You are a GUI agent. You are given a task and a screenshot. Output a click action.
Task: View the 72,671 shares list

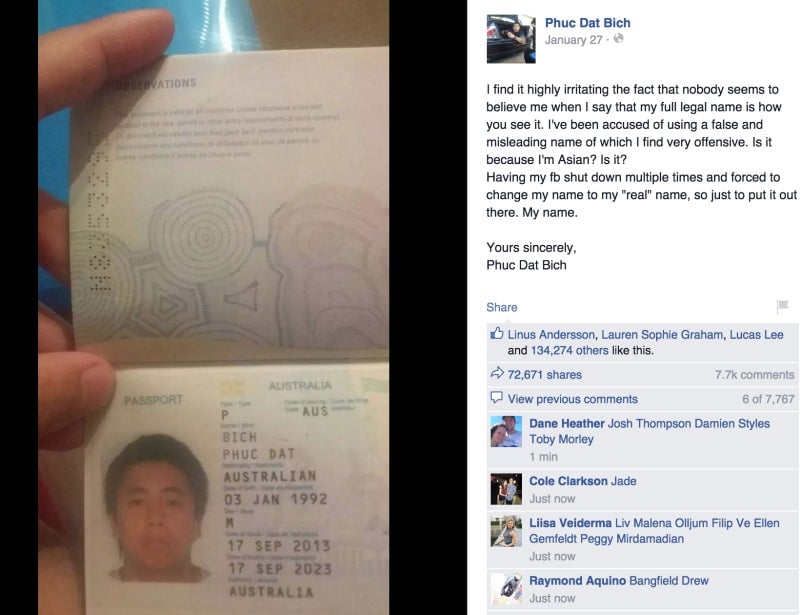[x=544, y=375]
